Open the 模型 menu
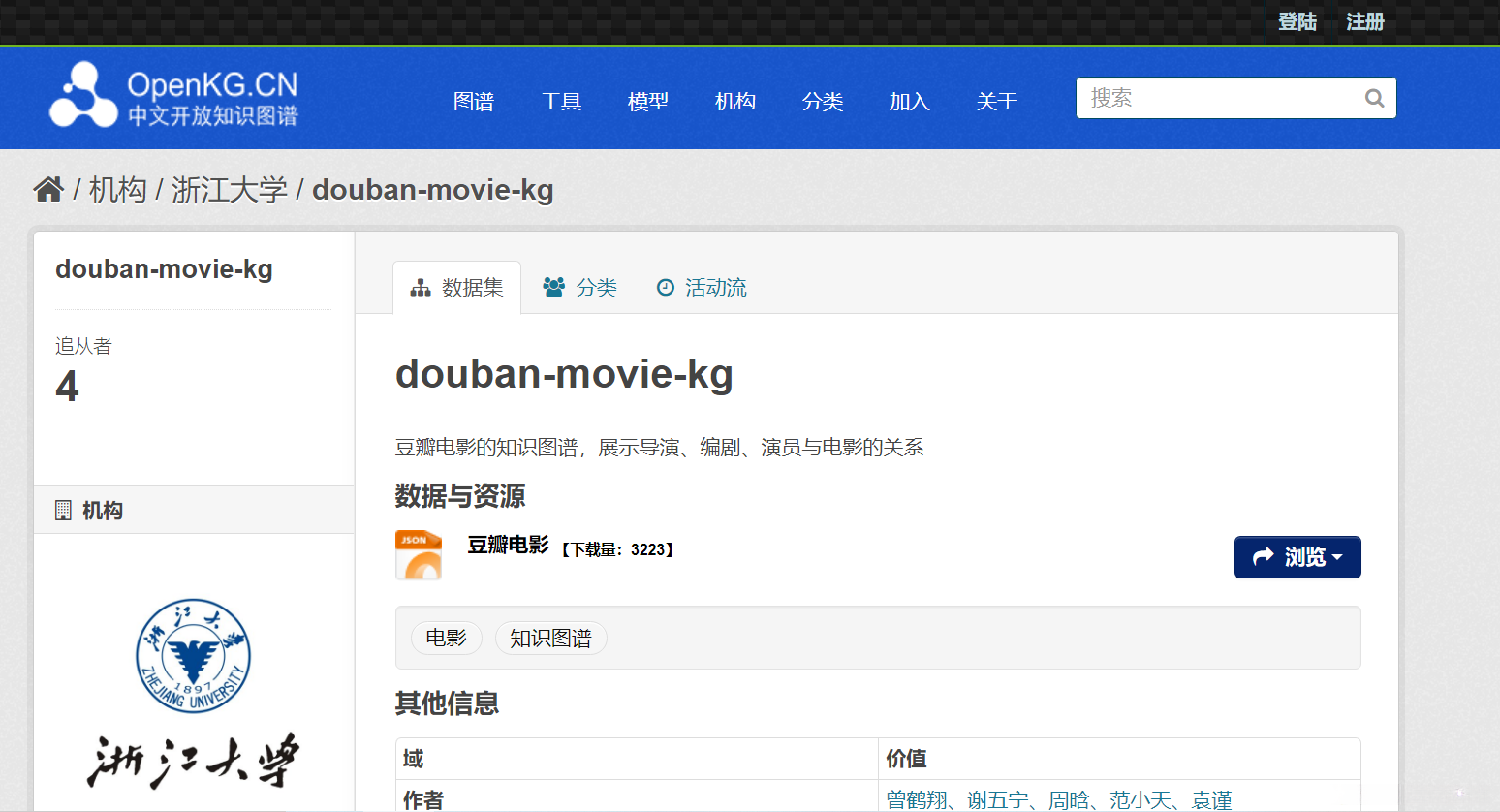 [648, 102]
